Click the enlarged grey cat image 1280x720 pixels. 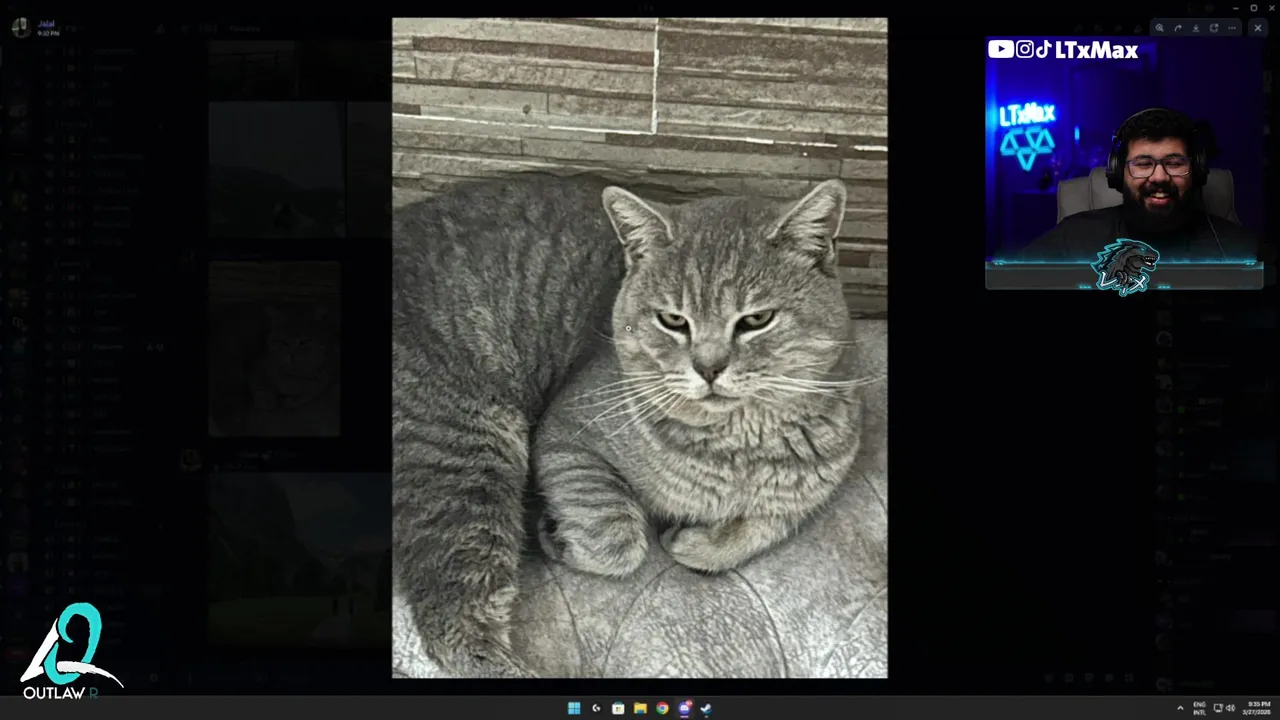pos(639,348)
